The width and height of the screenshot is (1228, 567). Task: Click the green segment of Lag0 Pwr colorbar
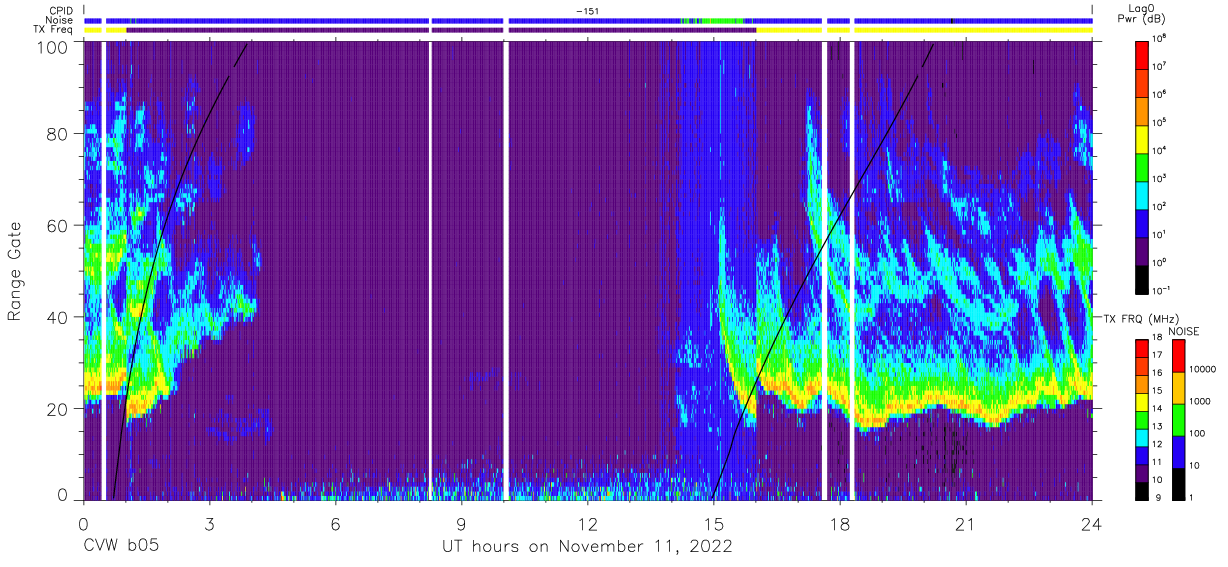click(1144, 167)
